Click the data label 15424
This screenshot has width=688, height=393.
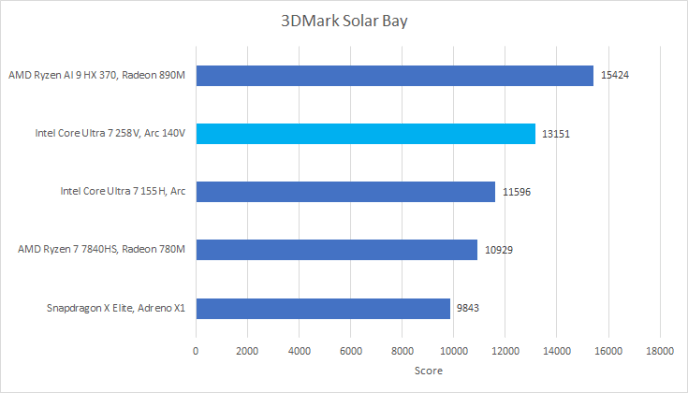615,75
